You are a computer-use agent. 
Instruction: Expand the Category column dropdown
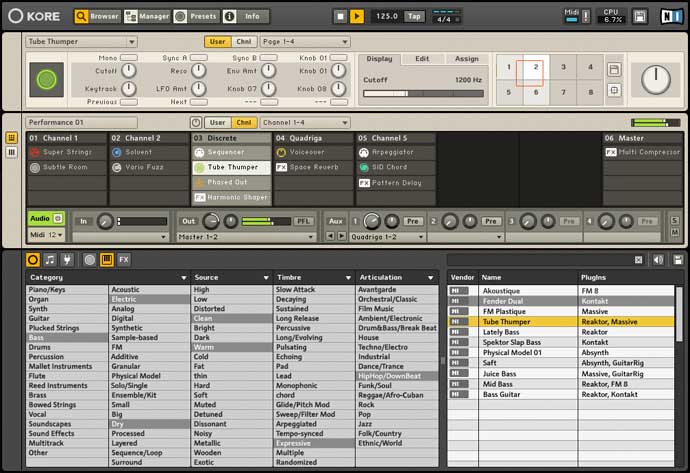(184, 278)
